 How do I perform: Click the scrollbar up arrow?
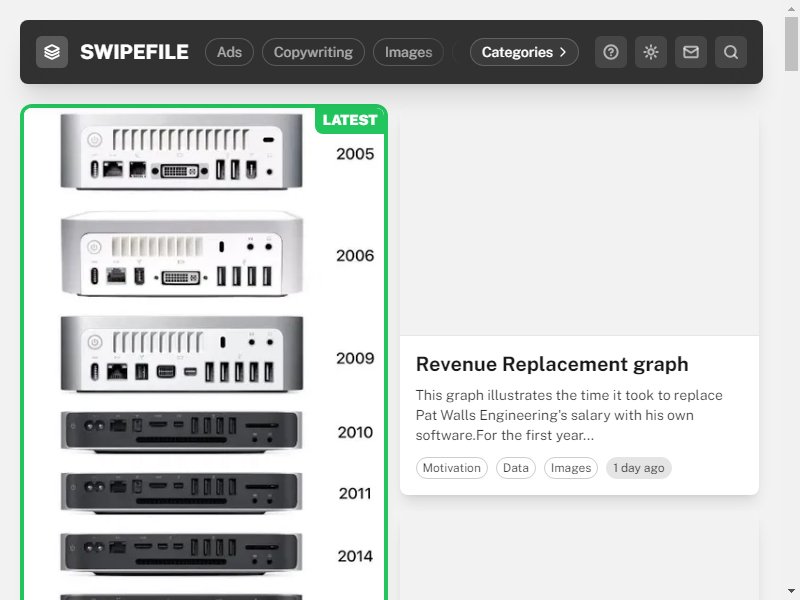pyautogui.click(x=791, y=8)
